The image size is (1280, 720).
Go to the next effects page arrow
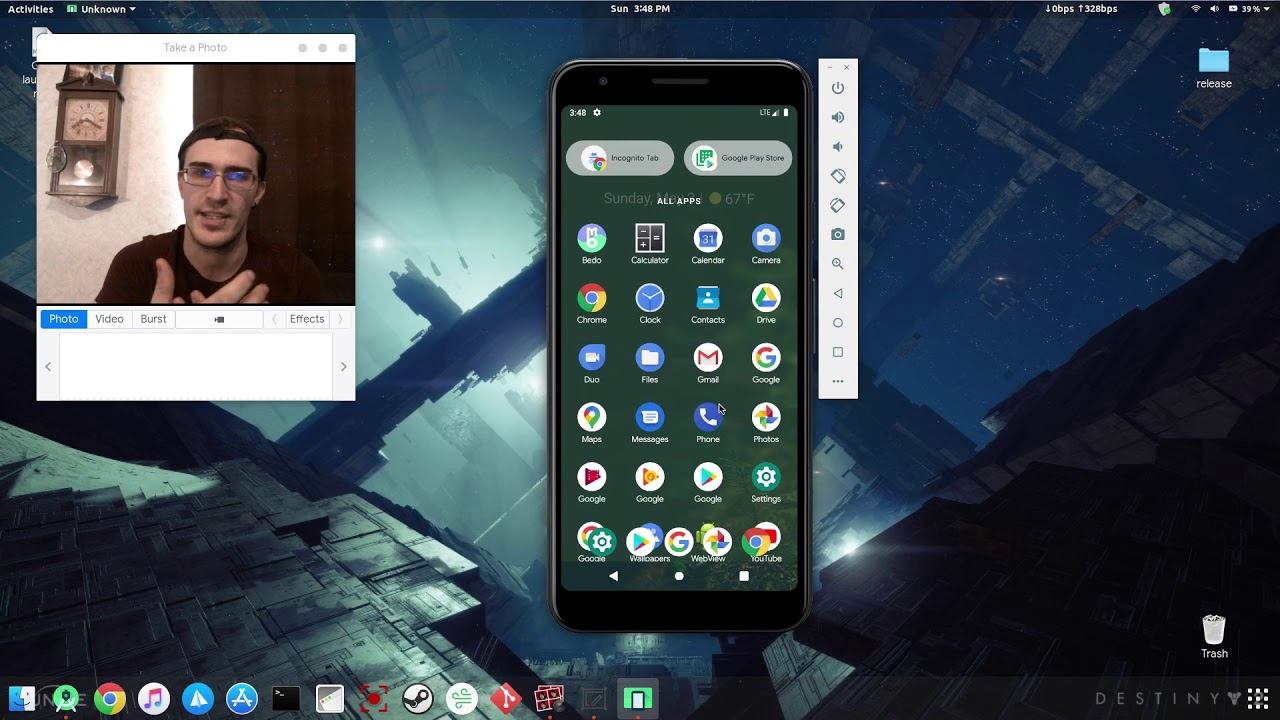[x=340, y=319]
